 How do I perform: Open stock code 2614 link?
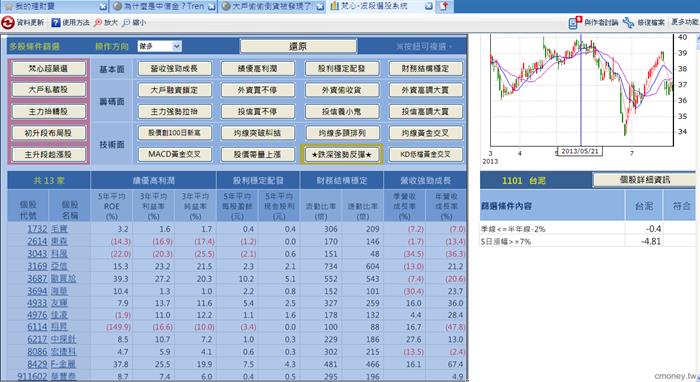pyautogui.click(x=37, y=241)
